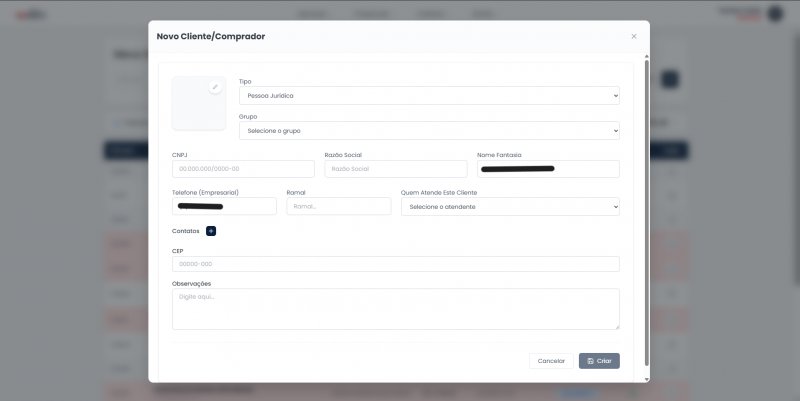Viewport: 800px width, 401px height.
Task: Click the pencil edit icon on avatar
Action: 215,87
